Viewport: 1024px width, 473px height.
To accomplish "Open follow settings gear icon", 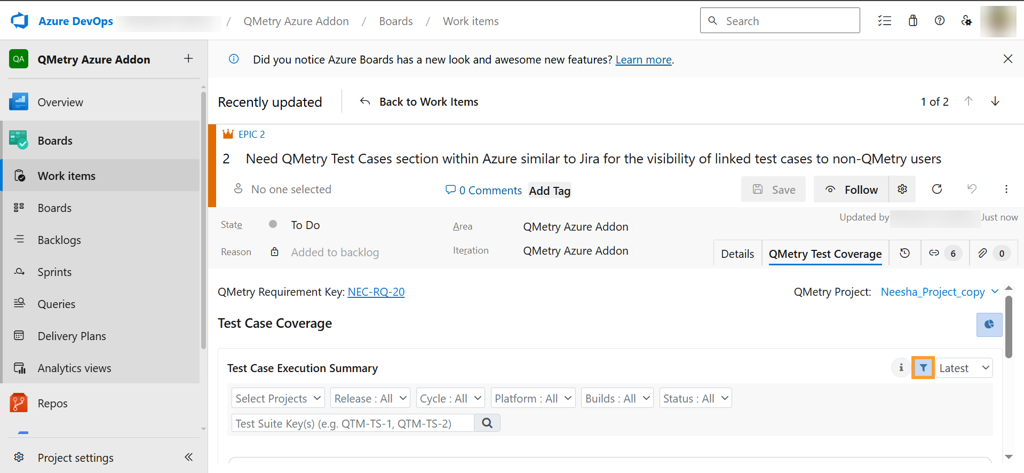I will (x=903, y=189).
